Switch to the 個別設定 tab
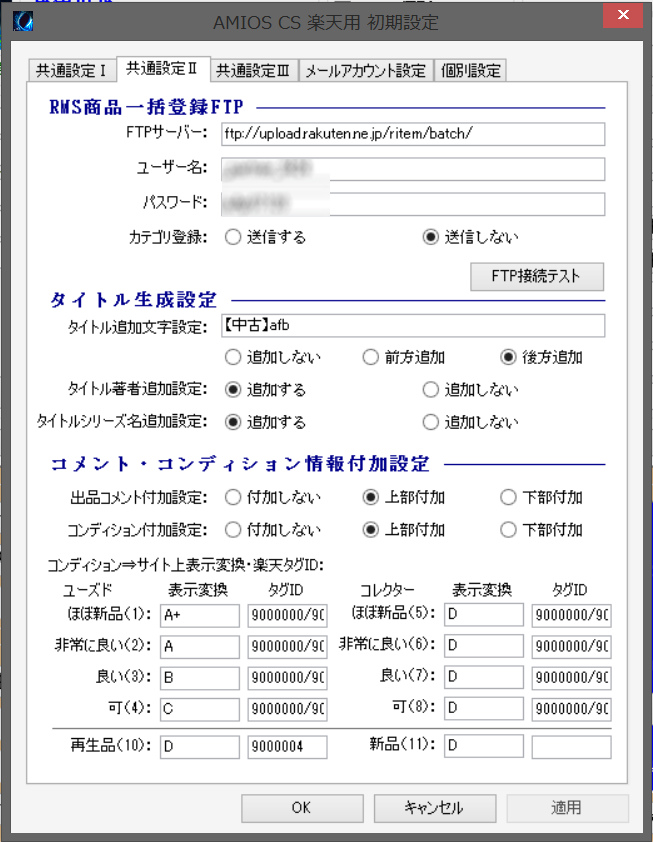The height and width of the screenshot is (842, 653). point(470,70)
